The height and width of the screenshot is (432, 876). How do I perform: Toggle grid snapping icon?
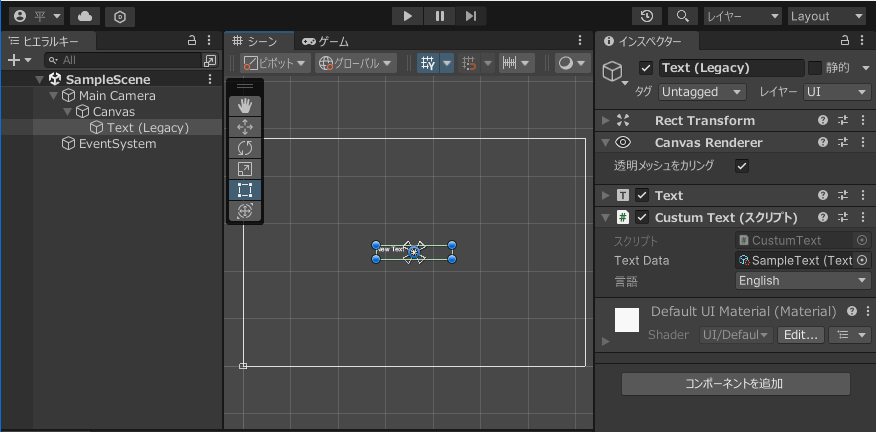click(x=469, y=63)
